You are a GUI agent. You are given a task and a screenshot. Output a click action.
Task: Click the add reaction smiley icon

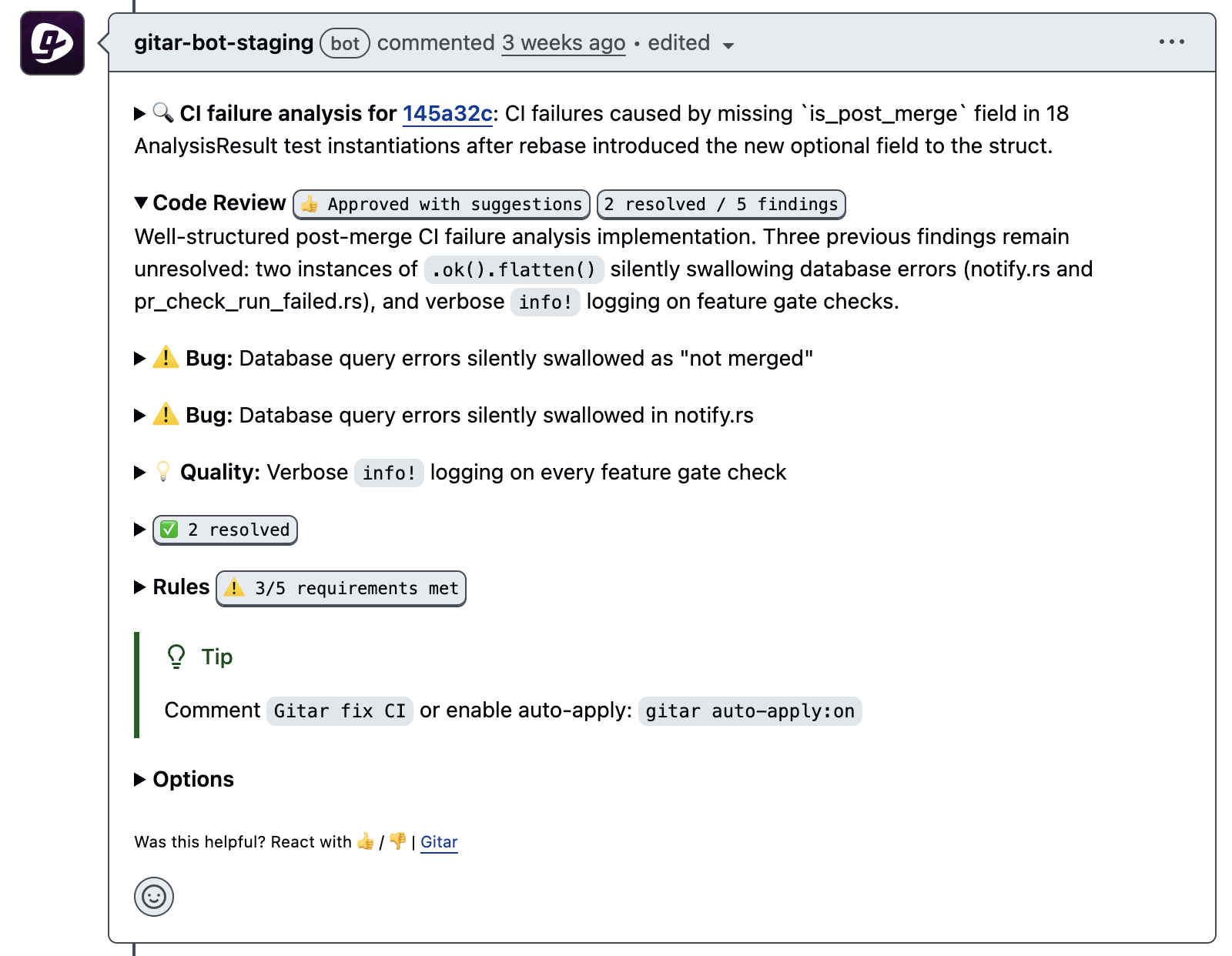click(x=154, y=897)
